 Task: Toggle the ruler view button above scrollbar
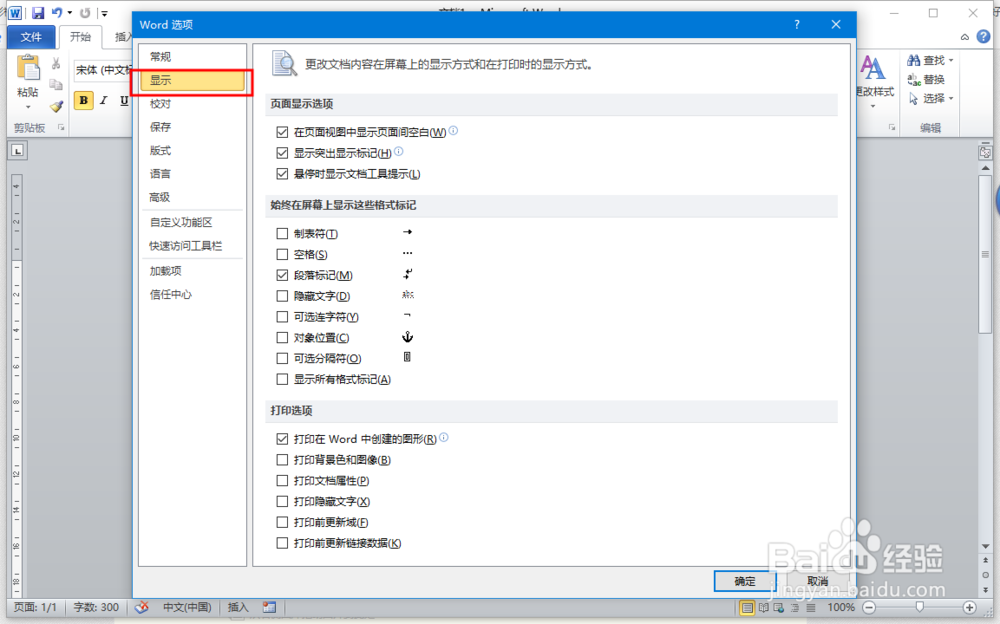[985, 152]
